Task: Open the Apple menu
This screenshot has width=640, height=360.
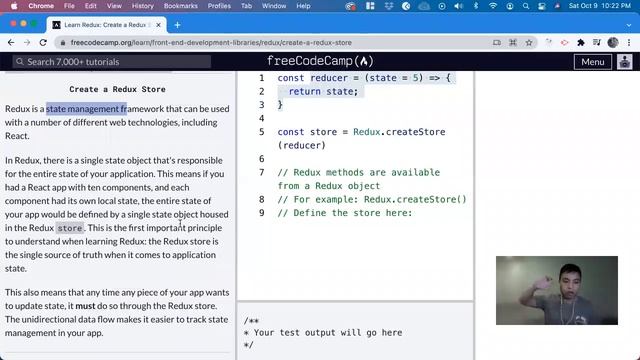Action: [14, 6]
